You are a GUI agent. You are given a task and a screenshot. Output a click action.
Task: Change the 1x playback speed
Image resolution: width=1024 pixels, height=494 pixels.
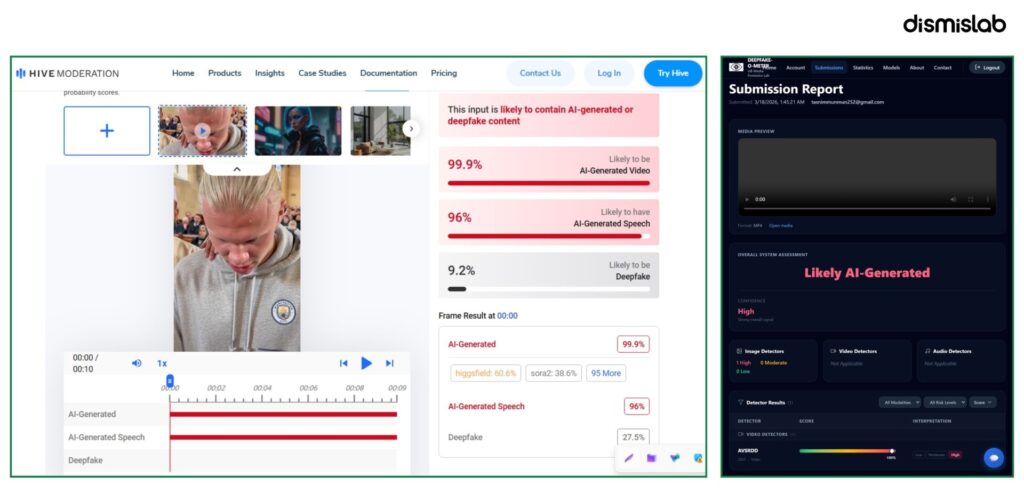(x=162, y=363)
